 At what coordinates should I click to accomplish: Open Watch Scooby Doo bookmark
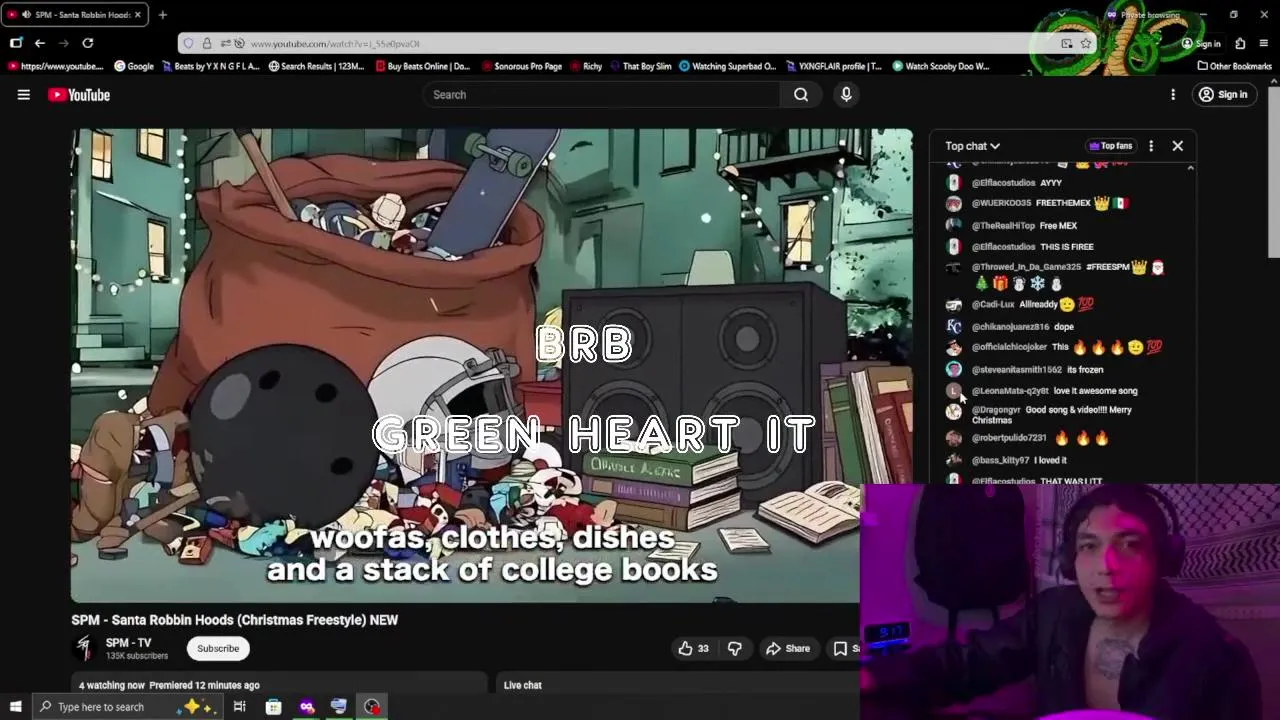(x=940, y=66)
